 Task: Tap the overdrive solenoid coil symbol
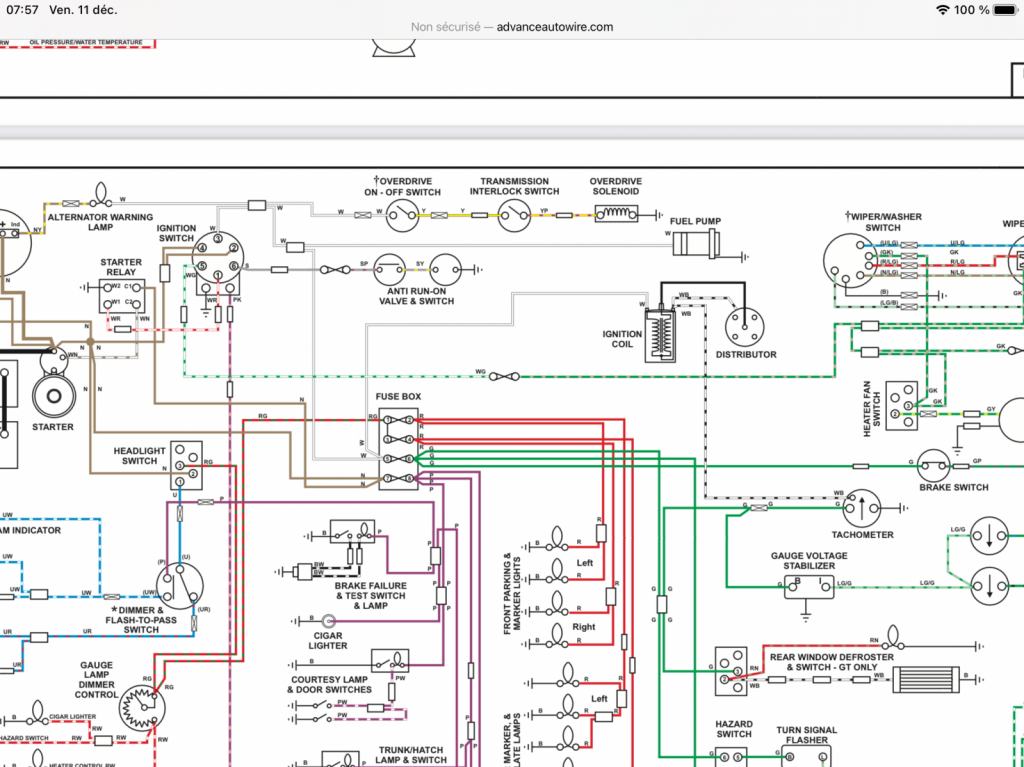point(616,214)
